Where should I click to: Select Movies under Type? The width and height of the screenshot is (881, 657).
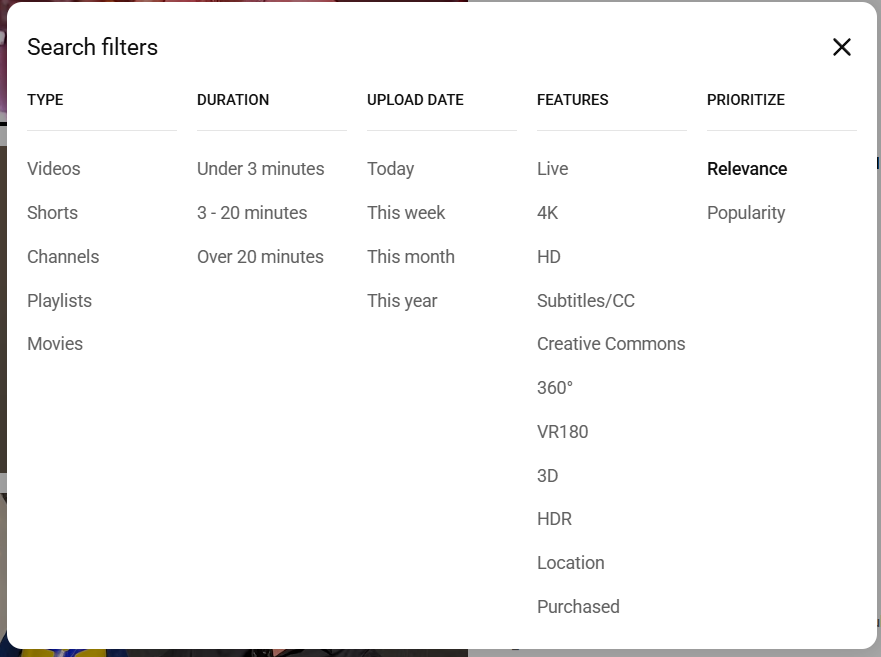click(x=55, y=344)
